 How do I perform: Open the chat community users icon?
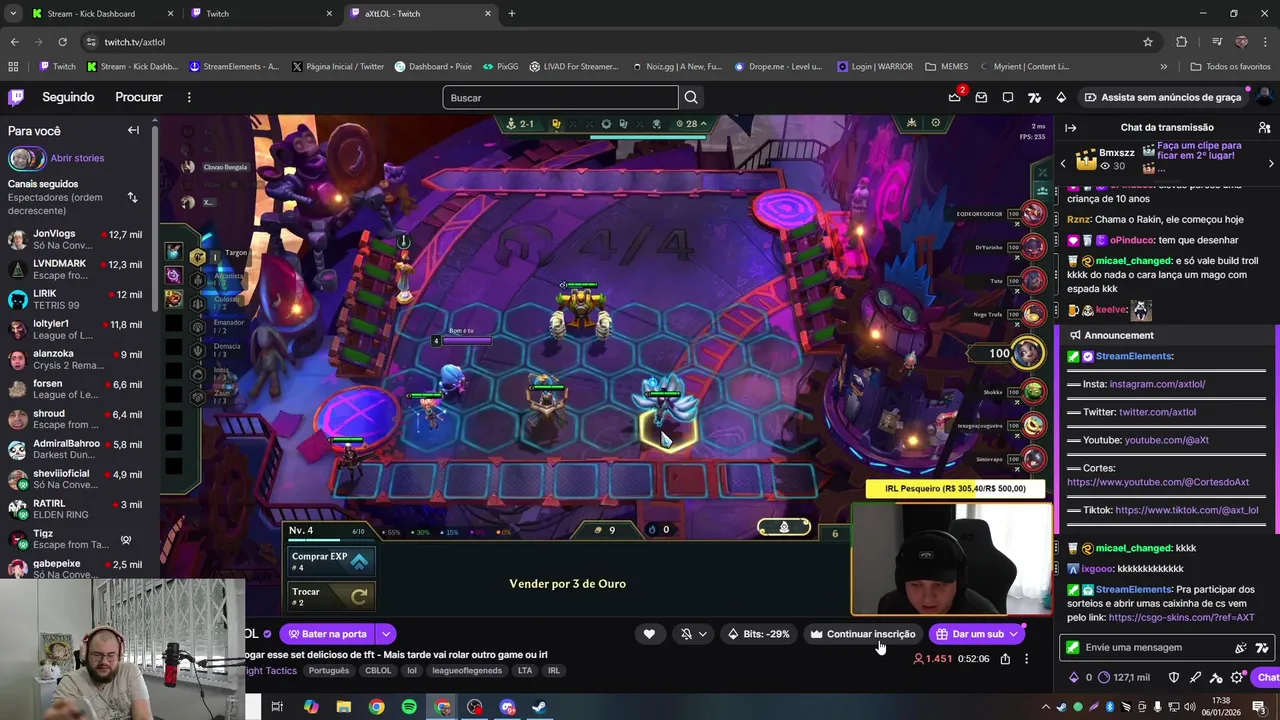[1265, 128]
